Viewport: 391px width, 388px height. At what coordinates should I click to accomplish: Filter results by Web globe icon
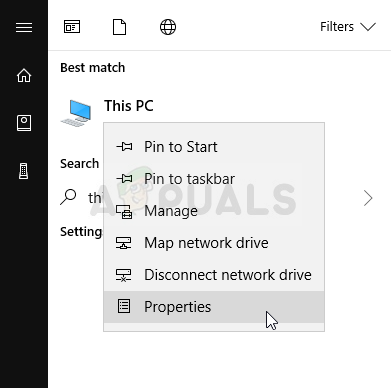pos(168,27)
